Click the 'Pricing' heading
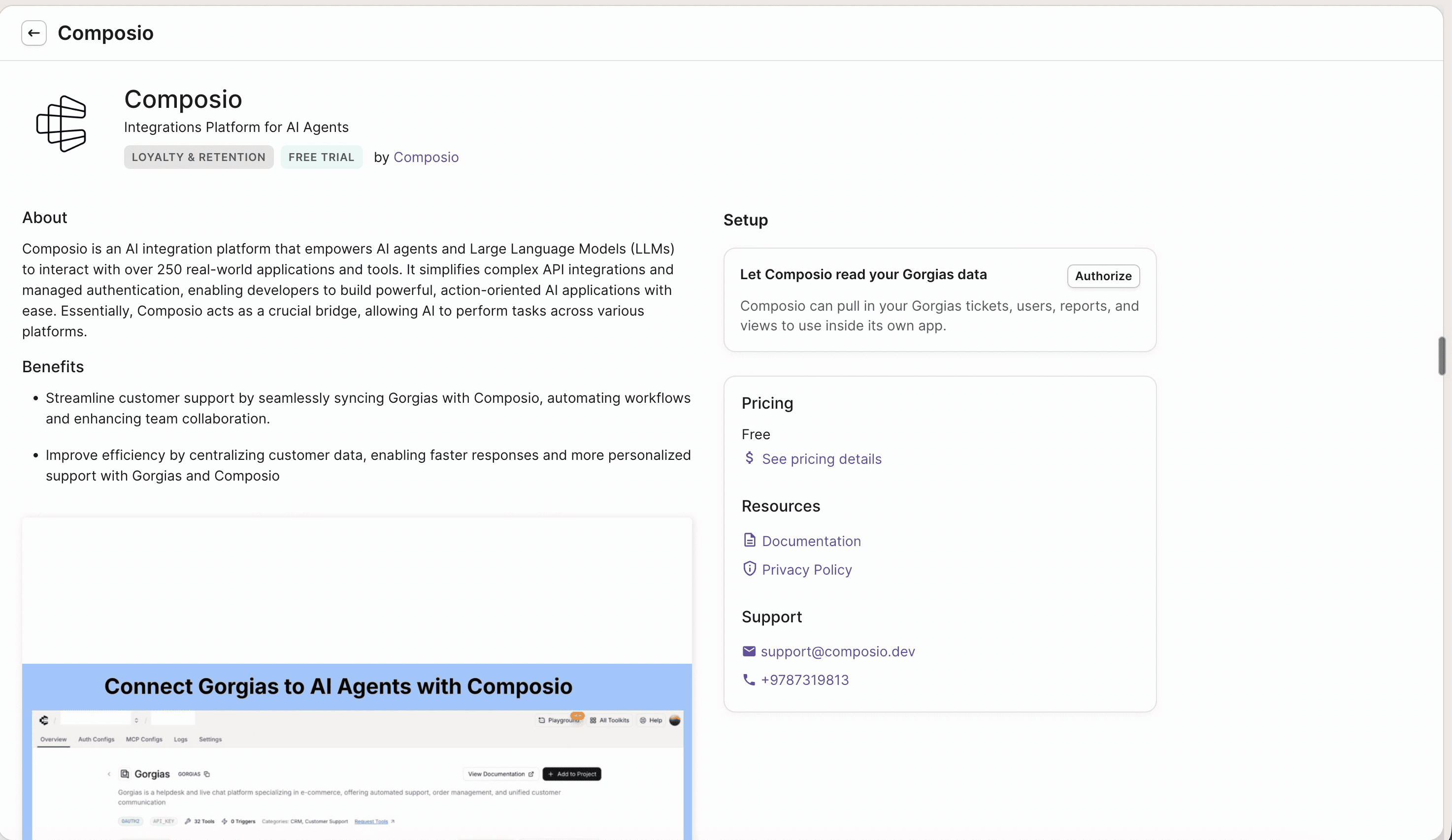 click(767, 403)
